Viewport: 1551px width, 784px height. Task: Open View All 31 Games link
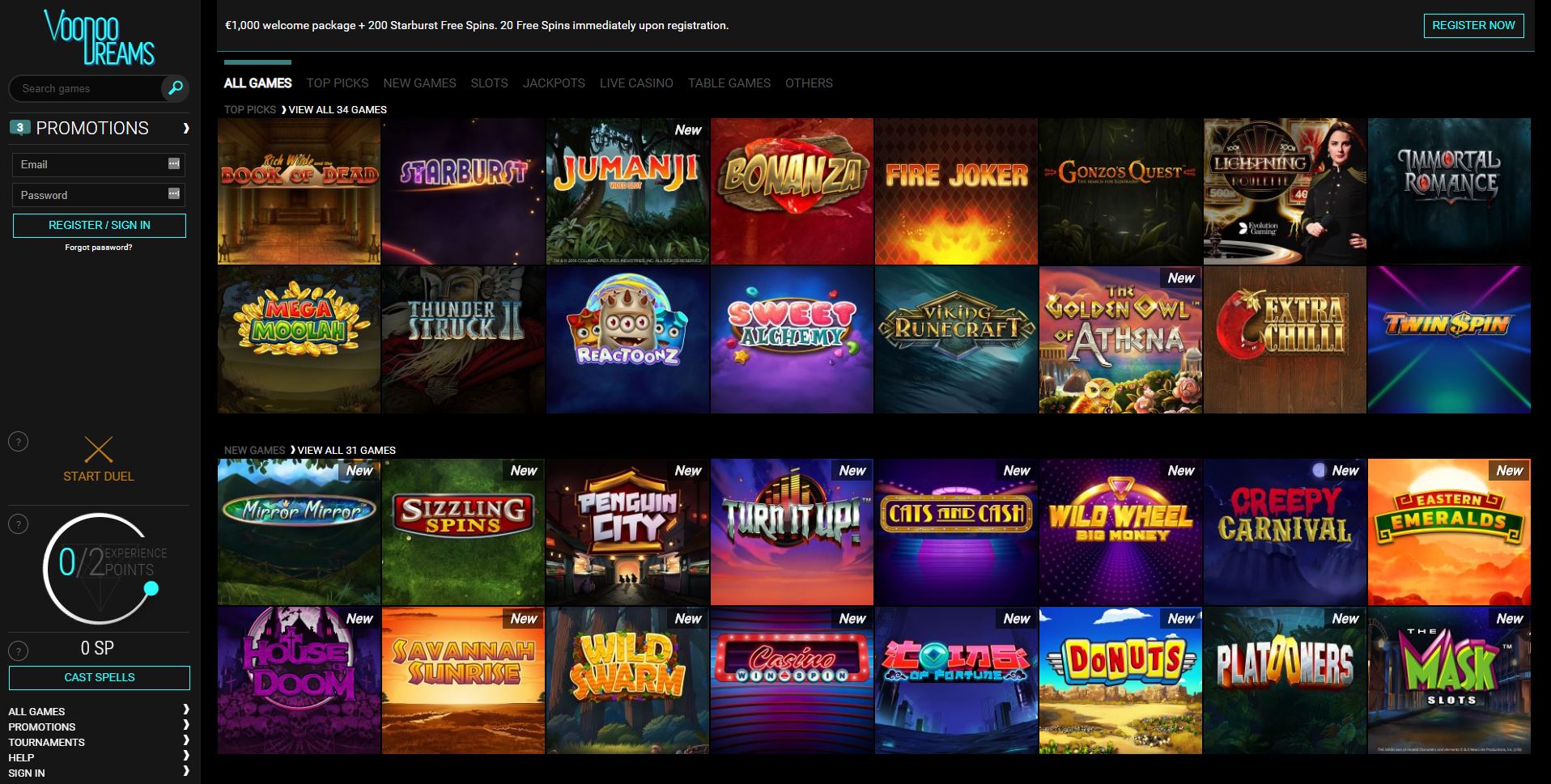[346, 450]
